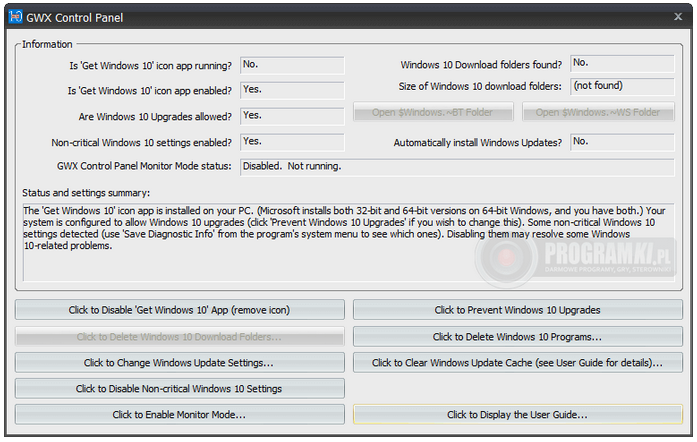Select Windows 10 Download folders found field
The image size is (697, 442).
click(622, 64)
